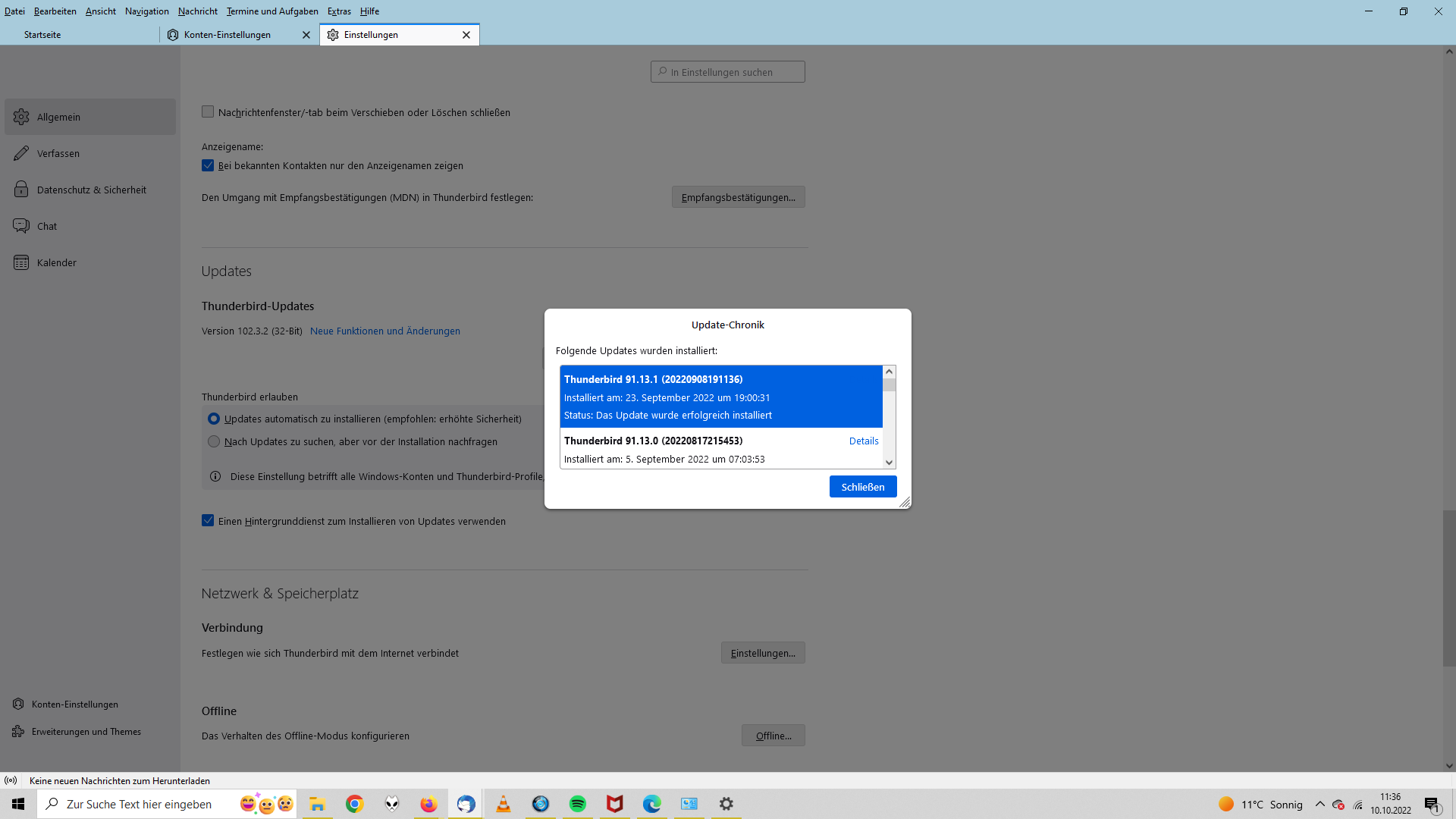The image size is (1456, 819).
Task: Open the Extras menu
Action: click(x=339, y=11)
